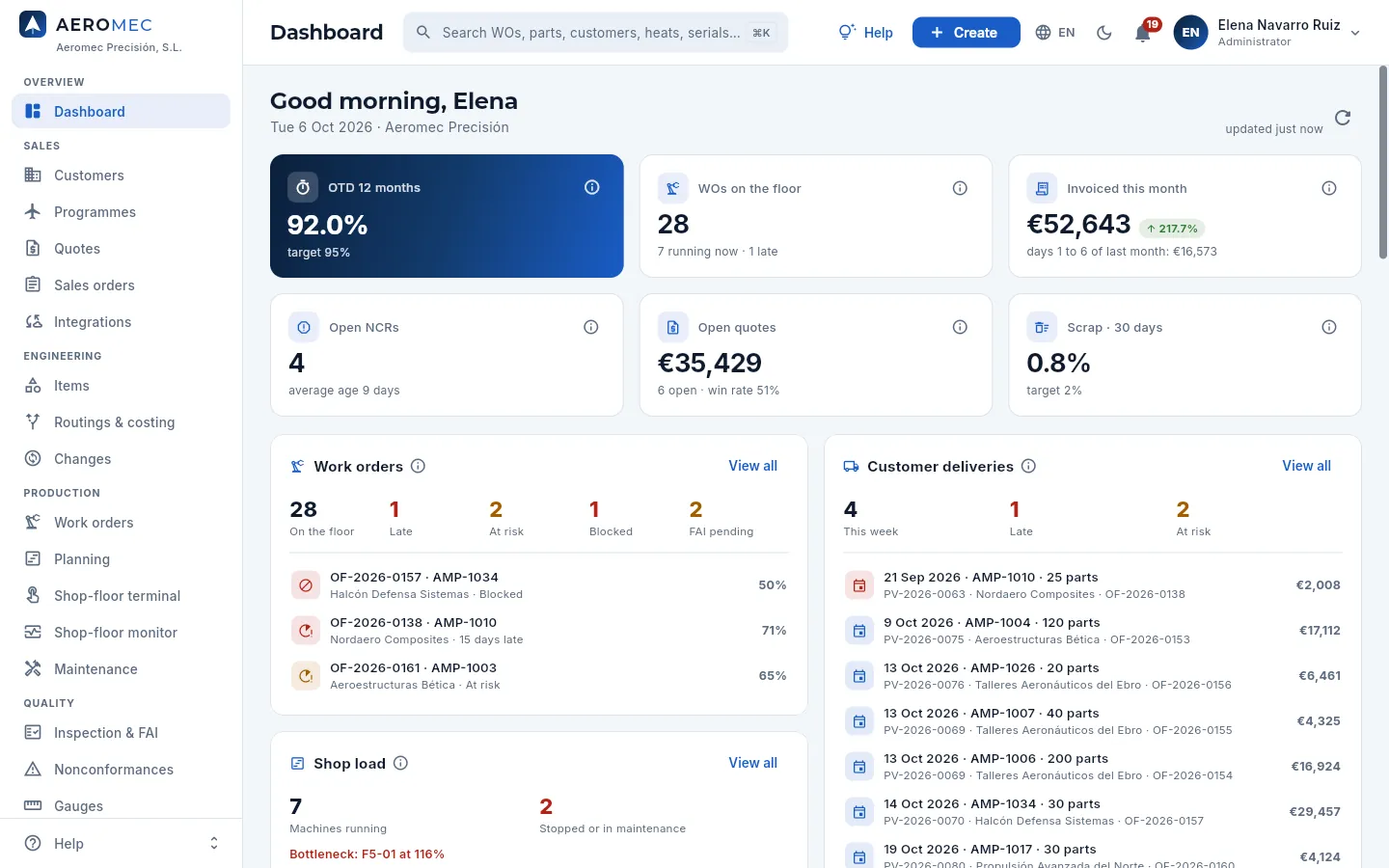Open Help from the top bar

pyautogui.click(x=866, y=33)
